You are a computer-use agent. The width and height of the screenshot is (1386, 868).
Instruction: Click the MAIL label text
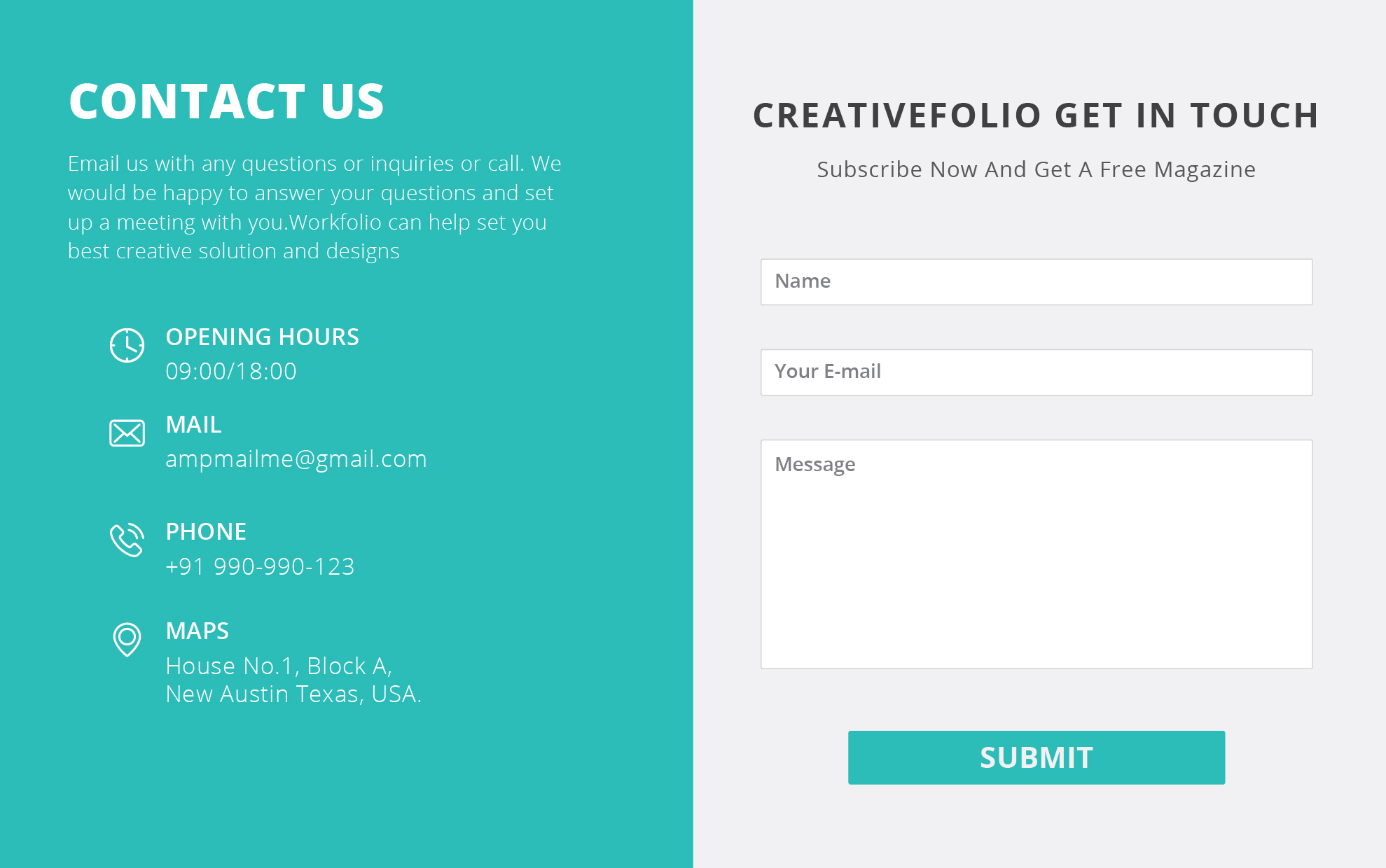[x=193, y=425]
